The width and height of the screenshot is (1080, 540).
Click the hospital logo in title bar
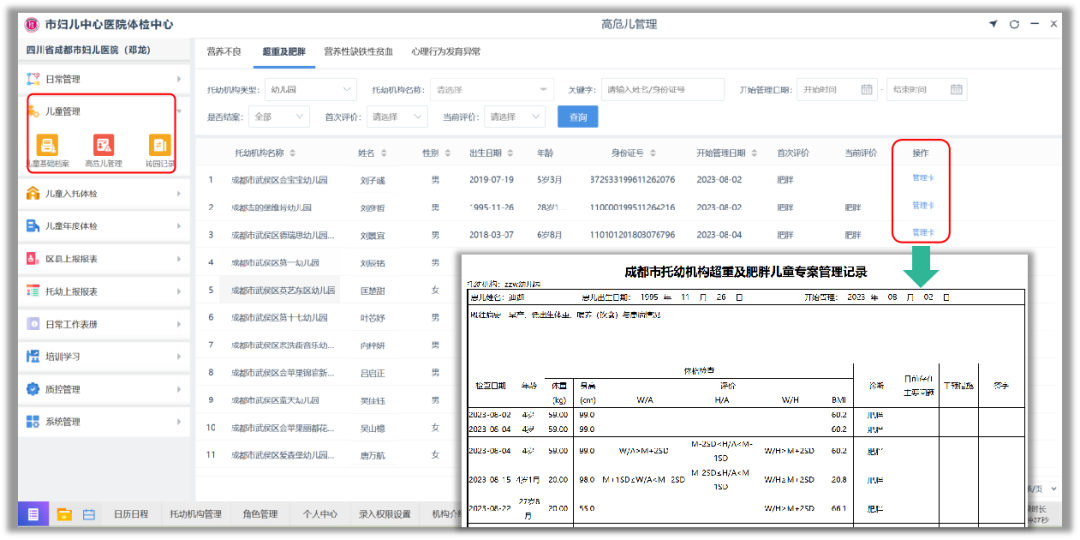click(x=32, y=24)
